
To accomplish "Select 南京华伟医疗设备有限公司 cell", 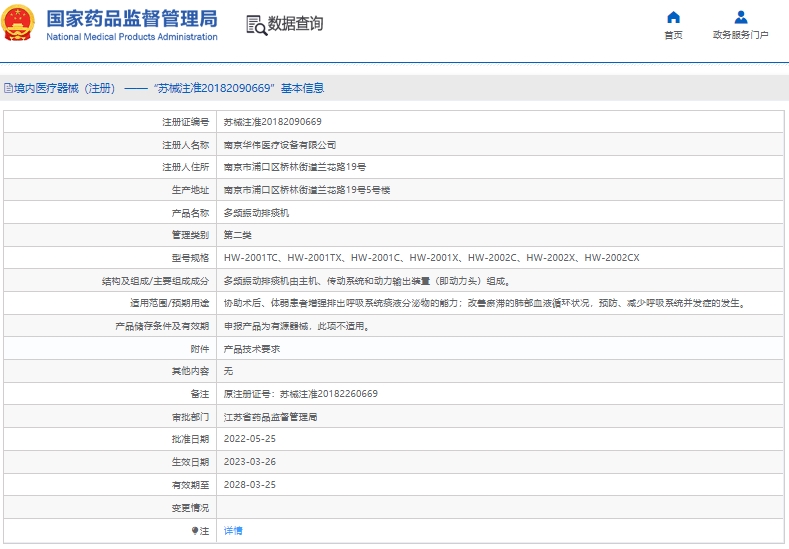I will [280, 145].
